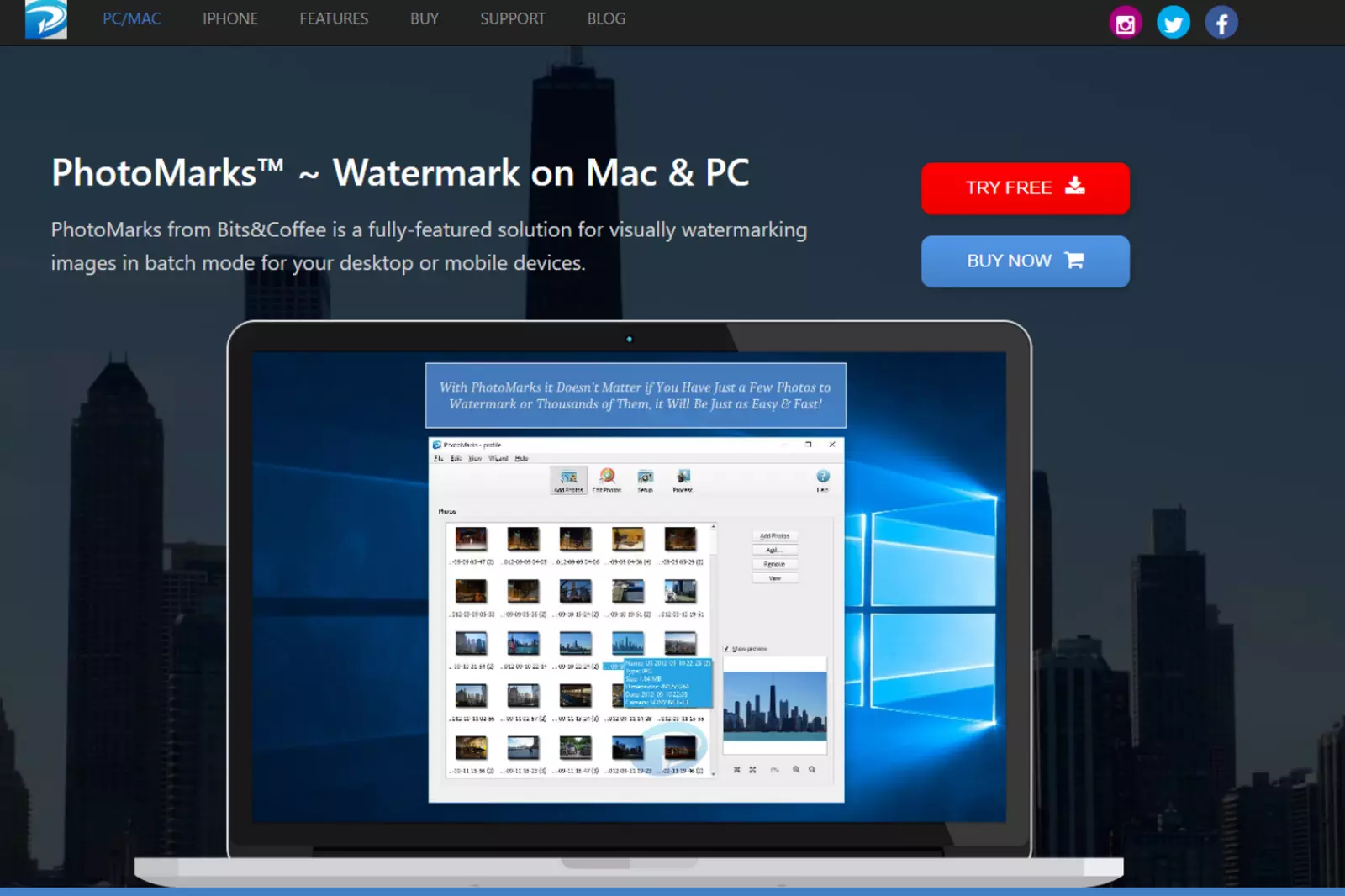Image resolution: width=1345 pixels, height=896 pixels.
Task: Open the Facebook social icon
Action: point(1221,23)
